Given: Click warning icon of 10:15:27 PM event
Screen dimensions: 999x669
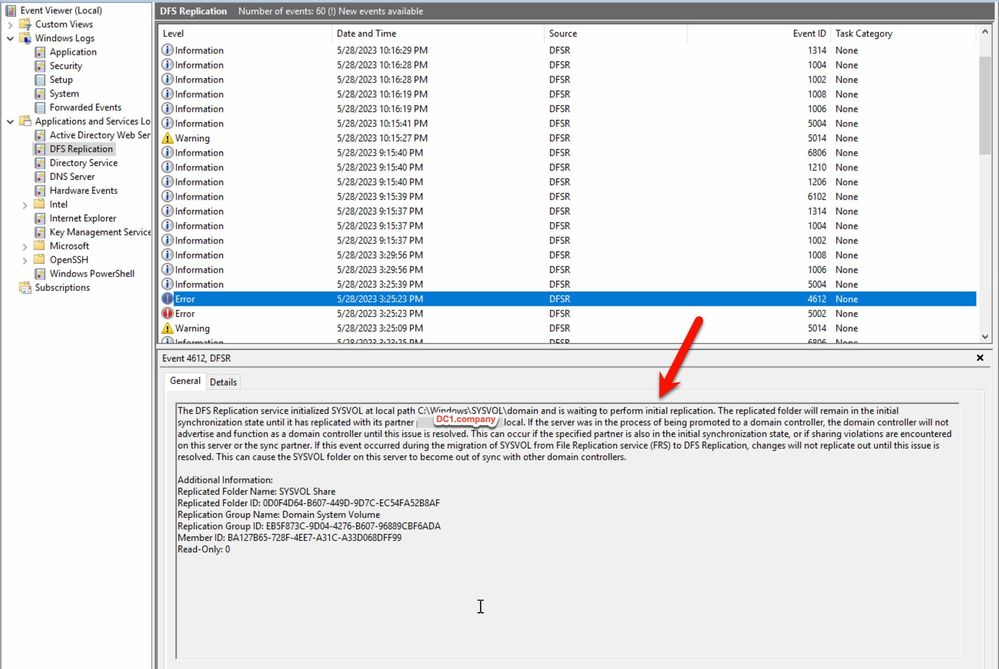Looking at the screenshot, I should point(168,138).
